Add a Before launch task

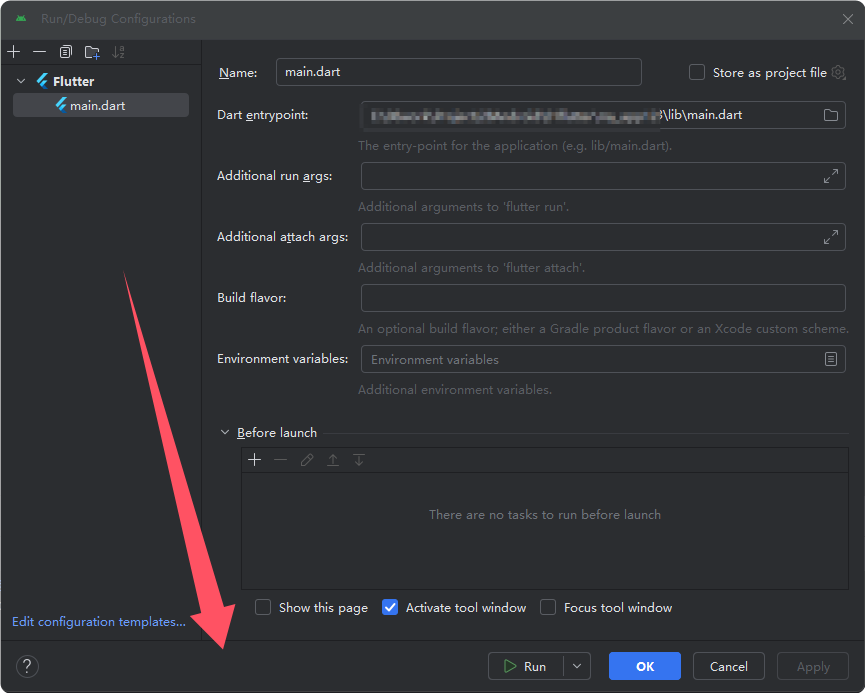coord(254,460)
